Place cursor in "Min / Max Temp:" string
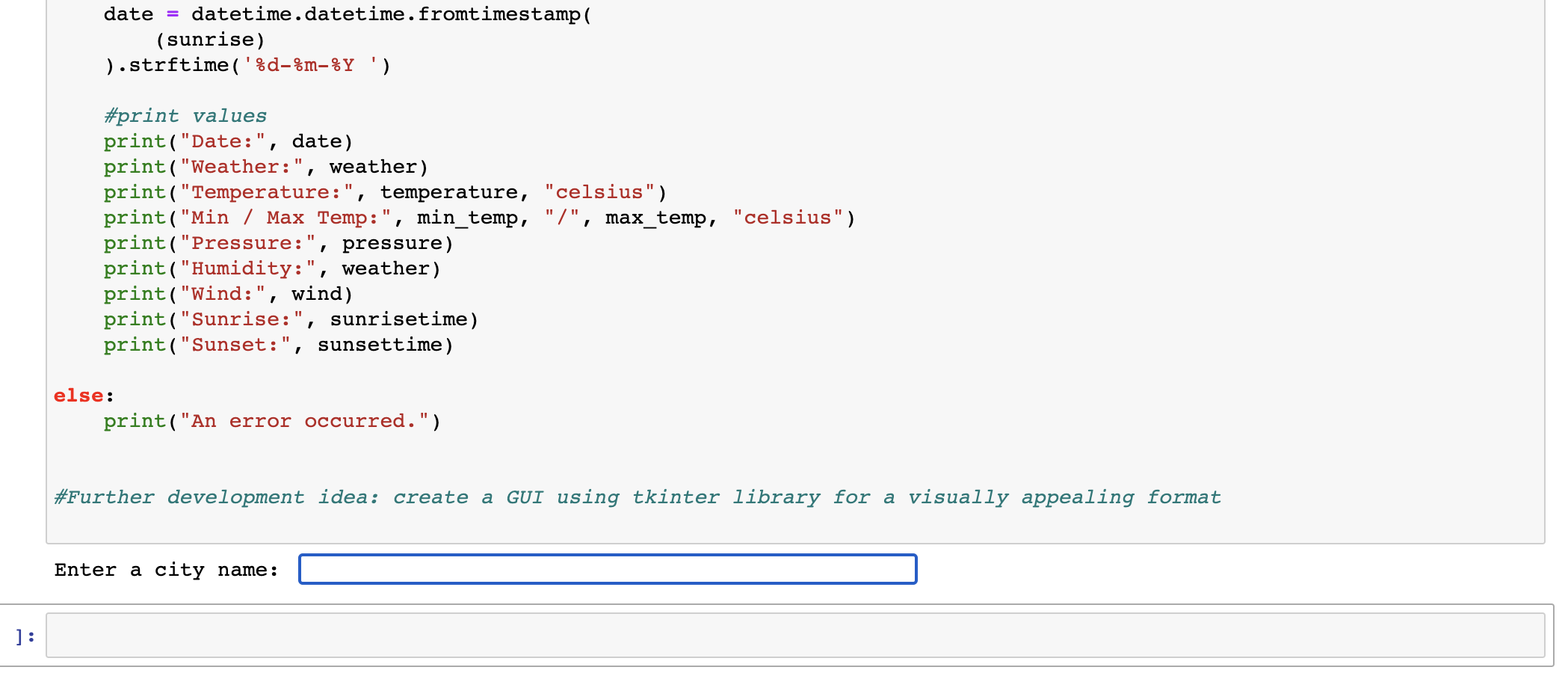1568x676 pixels. 285,218
